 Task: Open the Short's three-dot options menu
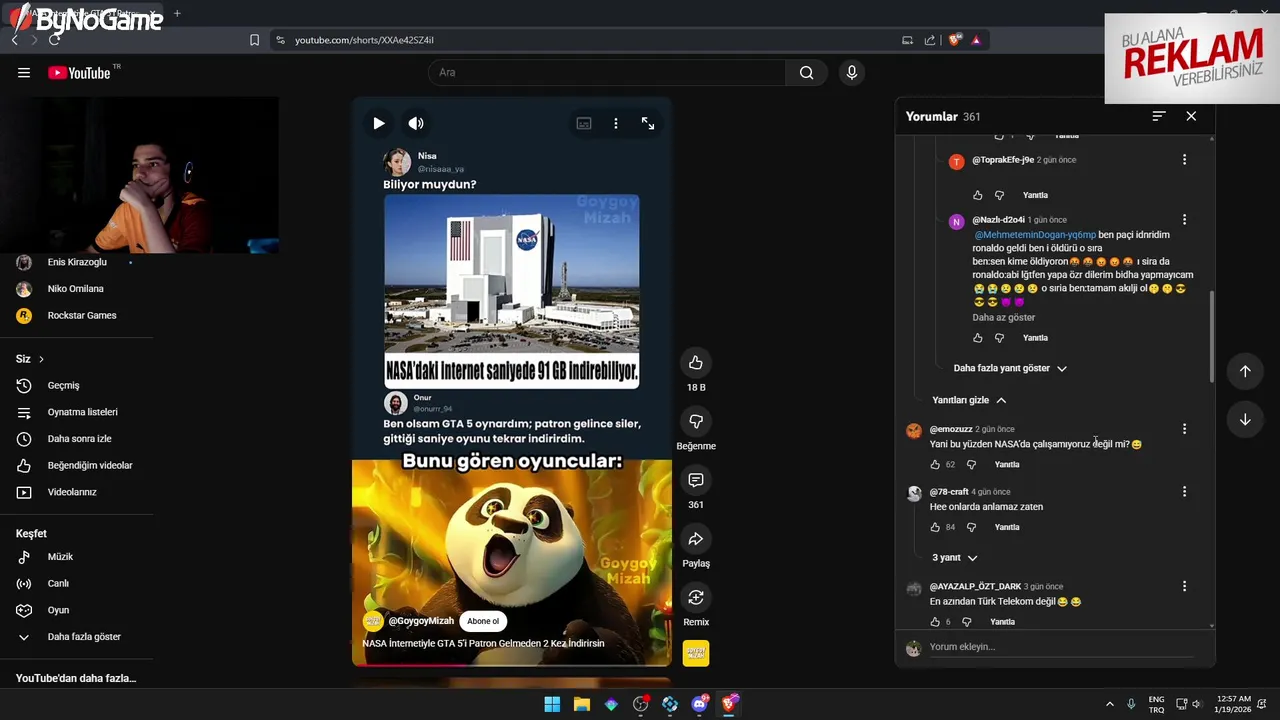click(x=616, y=123)
